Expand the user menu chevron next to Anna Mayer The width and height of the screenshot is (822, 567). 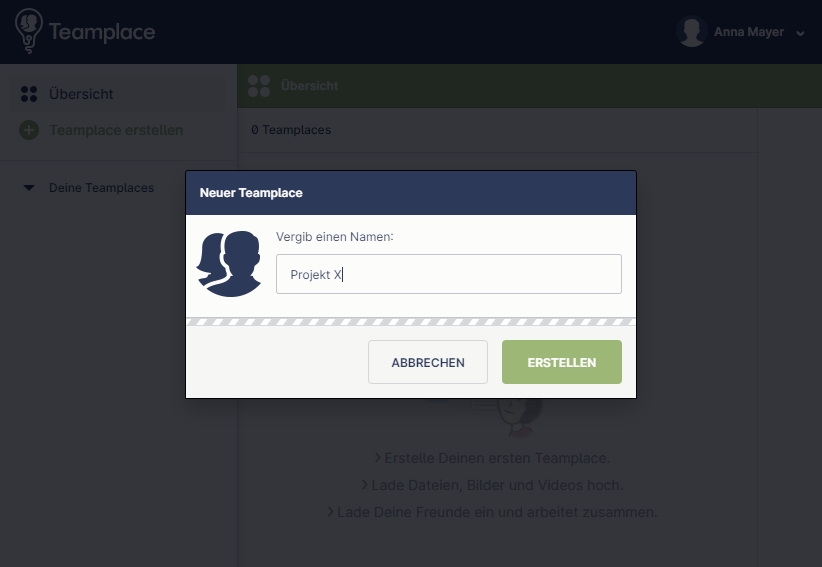click(x=800, y=33)
